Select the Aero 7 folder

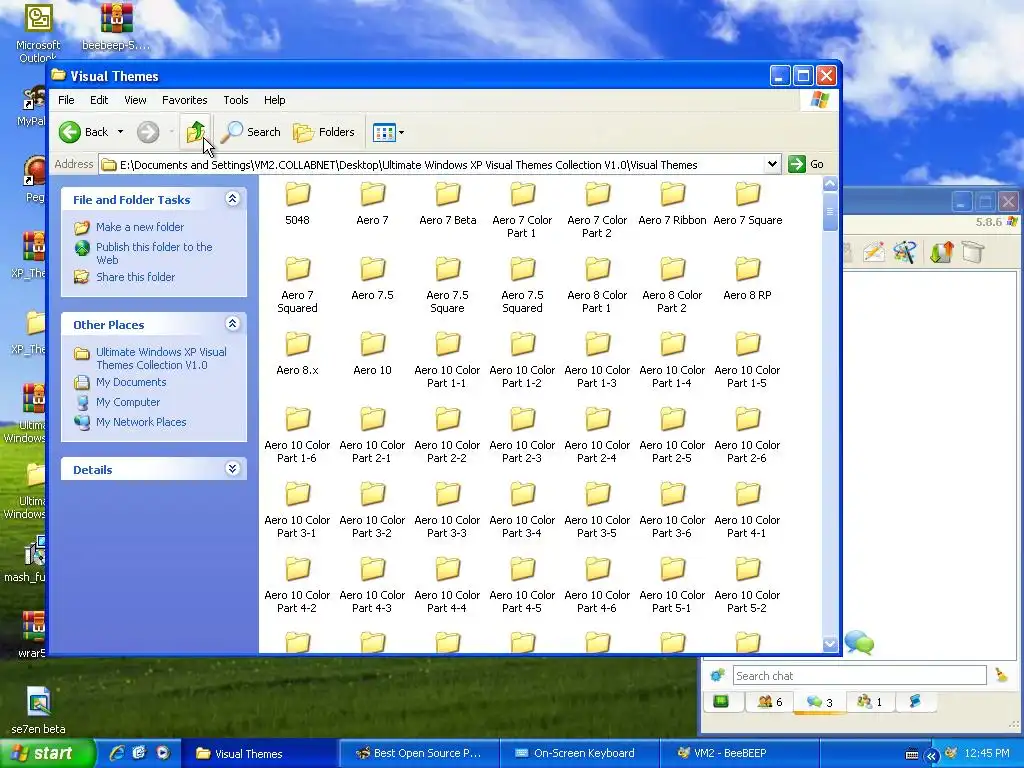[x=372, y=204]
